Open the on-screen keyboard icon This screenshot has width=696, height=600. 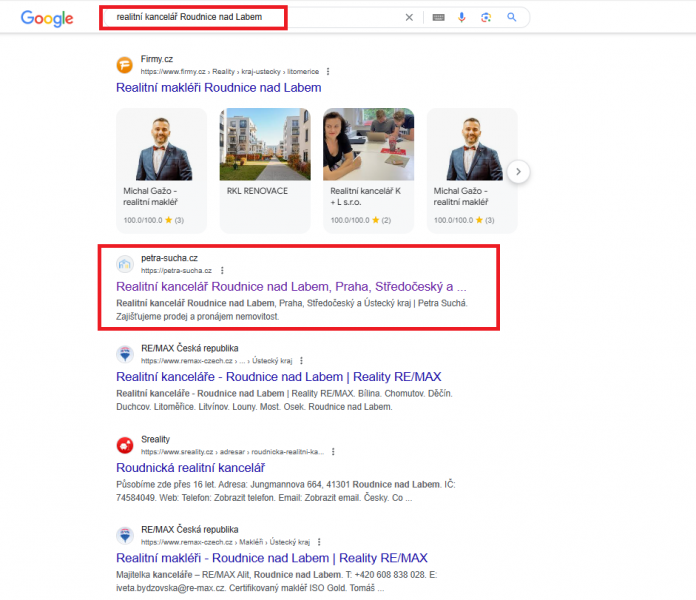pos(439,17)
